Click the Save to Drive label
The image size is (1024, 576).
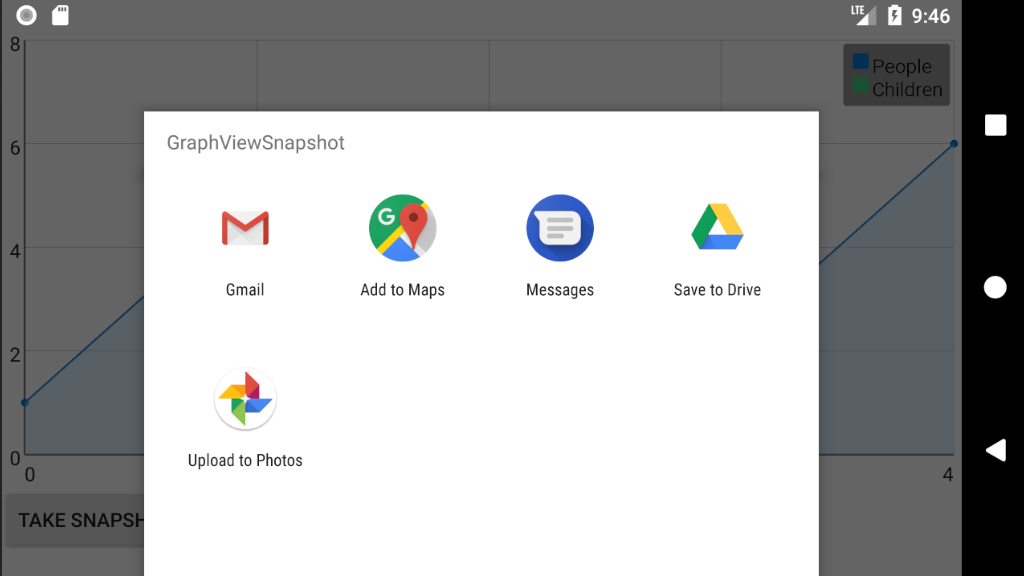point(717,289)
